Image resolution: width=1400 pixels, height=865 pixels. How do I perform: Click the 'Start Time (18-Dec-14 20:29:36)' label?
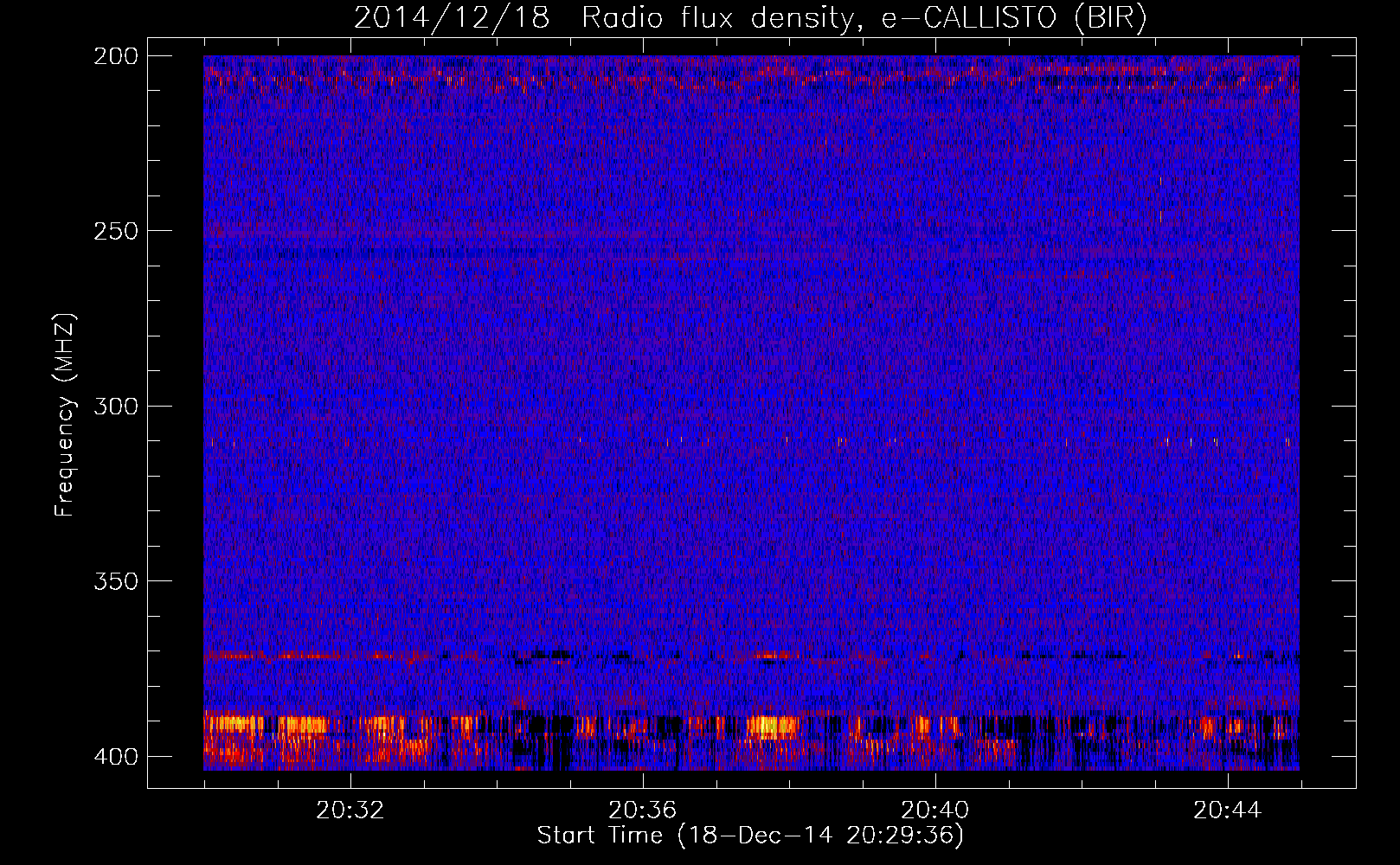pos(750,836)
